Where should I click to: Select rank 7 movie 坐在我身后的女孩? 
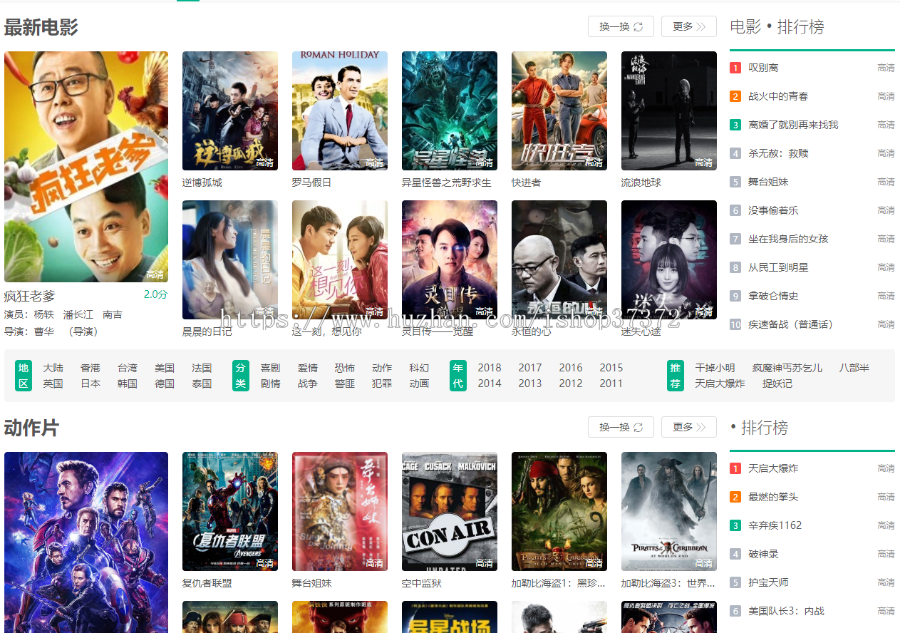click(x=788, y=239)
